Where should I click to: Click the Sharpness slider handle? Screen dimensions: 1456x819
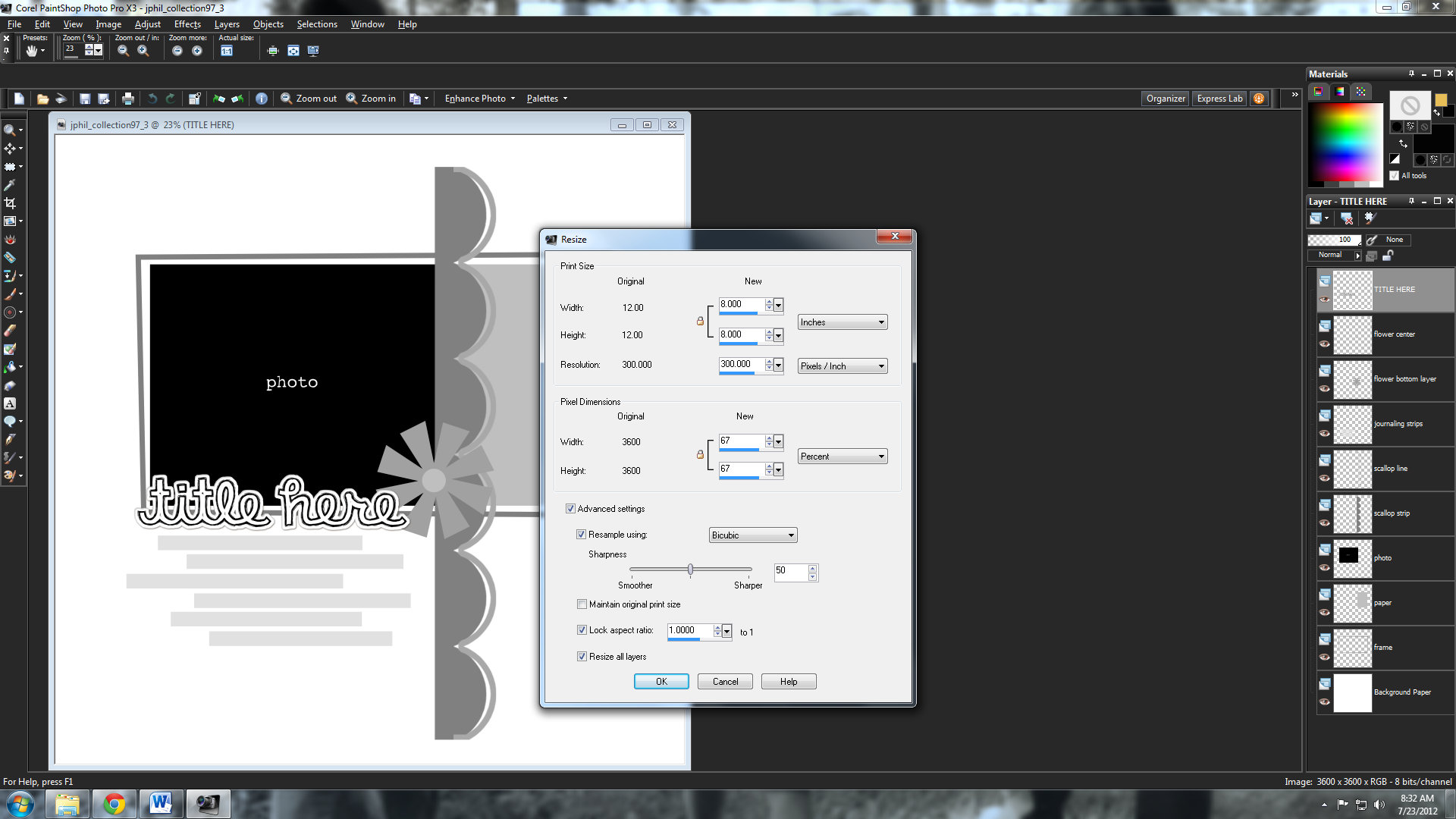coord(690,570)
